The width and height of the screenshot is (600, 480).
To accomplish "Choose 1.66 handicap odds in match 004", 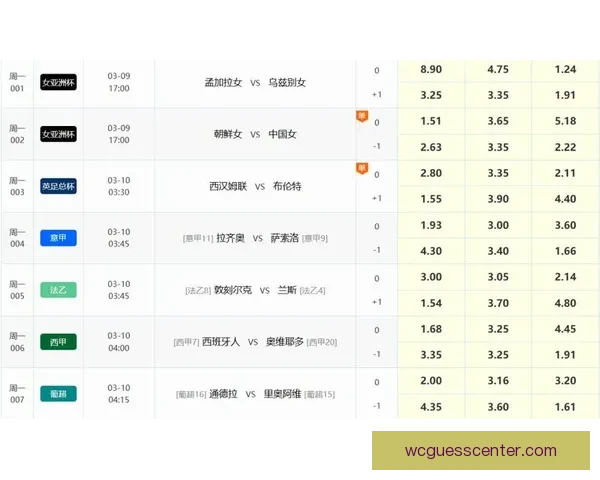I will point(565,251).
